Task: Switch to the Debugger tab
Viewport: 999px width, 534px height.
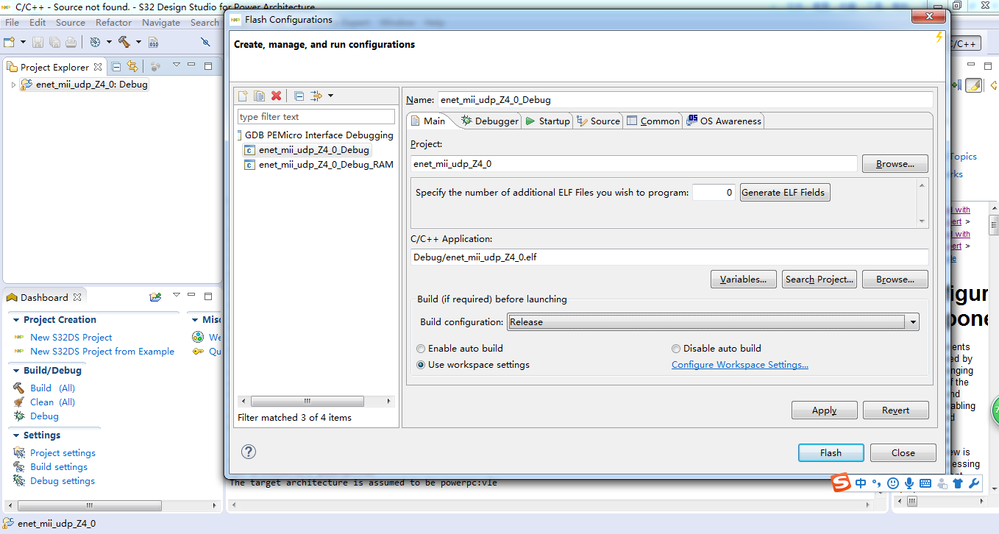Action: tap(489, 121)
